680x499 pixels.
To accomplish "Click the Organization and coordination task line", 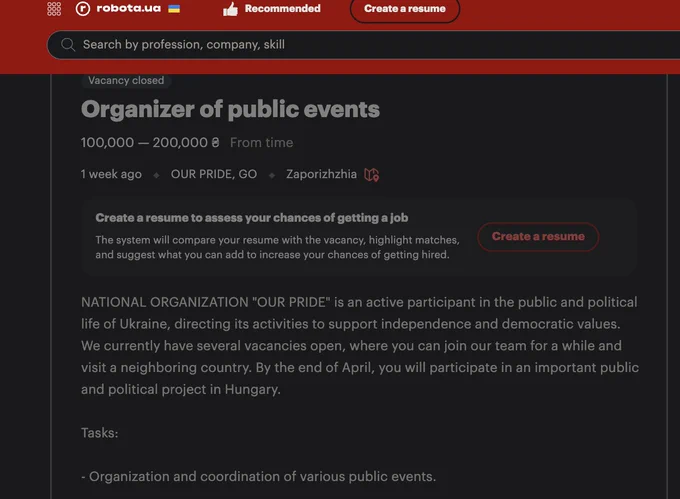I will coord(258,476).
